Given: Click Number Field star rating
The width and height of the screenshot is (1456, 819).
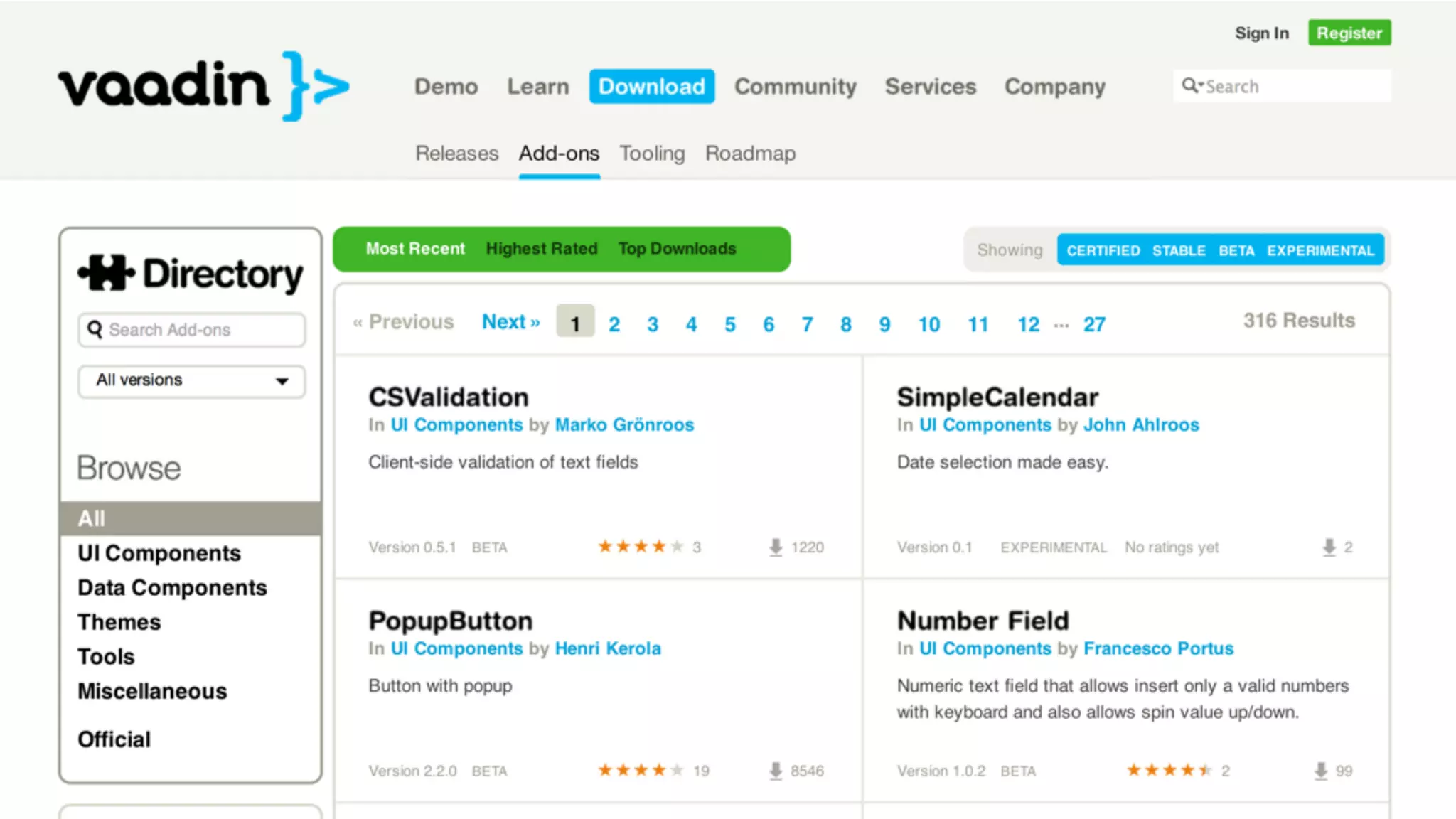Looking at the screenshot, I should (1169, 771).
